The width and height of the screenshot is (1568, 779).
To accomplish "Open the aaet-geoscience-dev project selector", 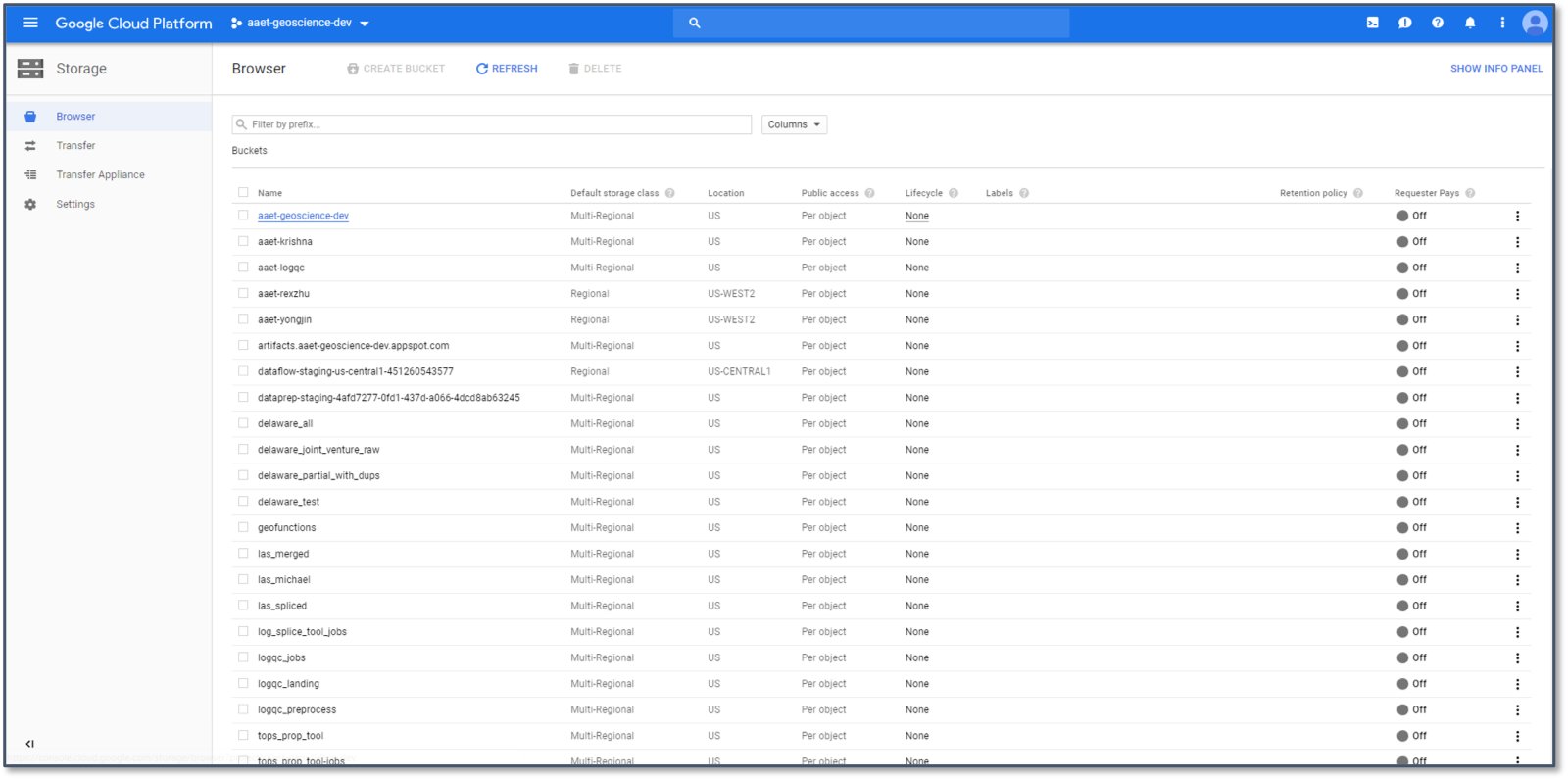I will tap(300, 23).
